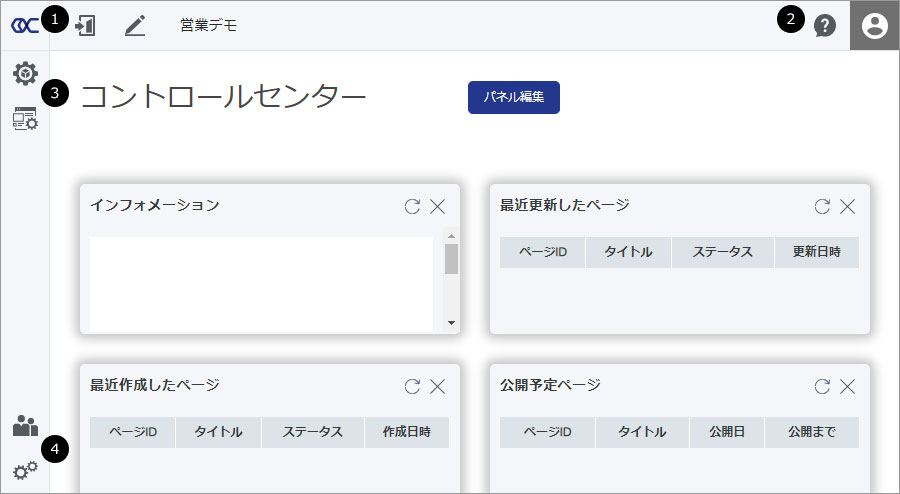Click the logout door icon

(86, 26)
